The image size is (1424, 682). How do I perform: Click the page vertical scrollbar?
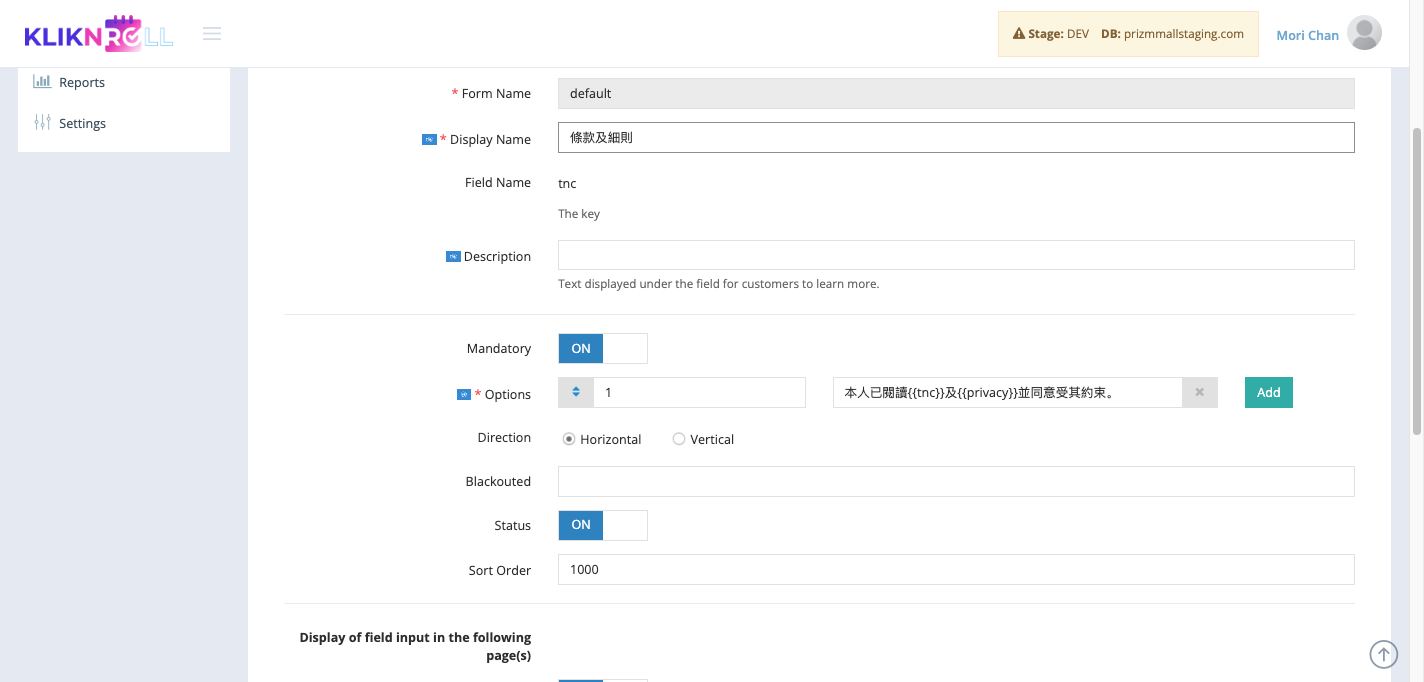(x=1416, y=280)
